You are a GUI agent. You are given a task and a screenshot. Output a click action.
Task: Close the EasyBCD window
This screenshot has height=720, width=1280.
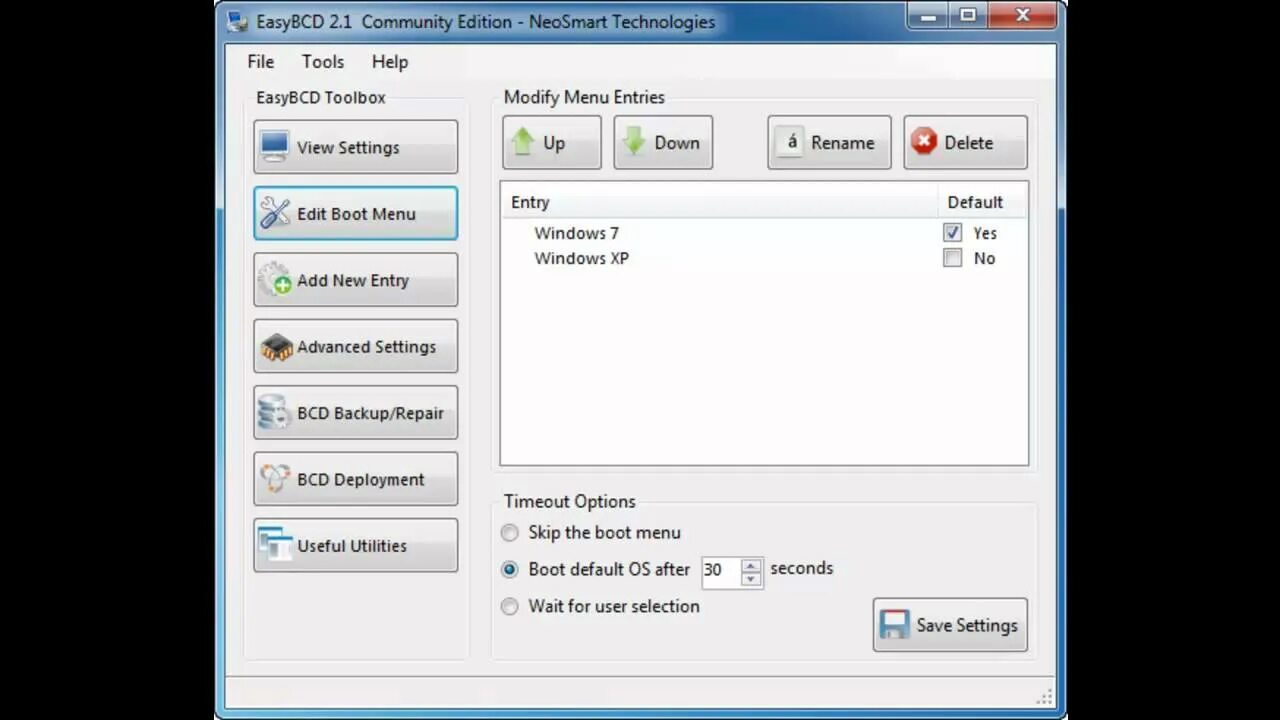click(1022, 15)
